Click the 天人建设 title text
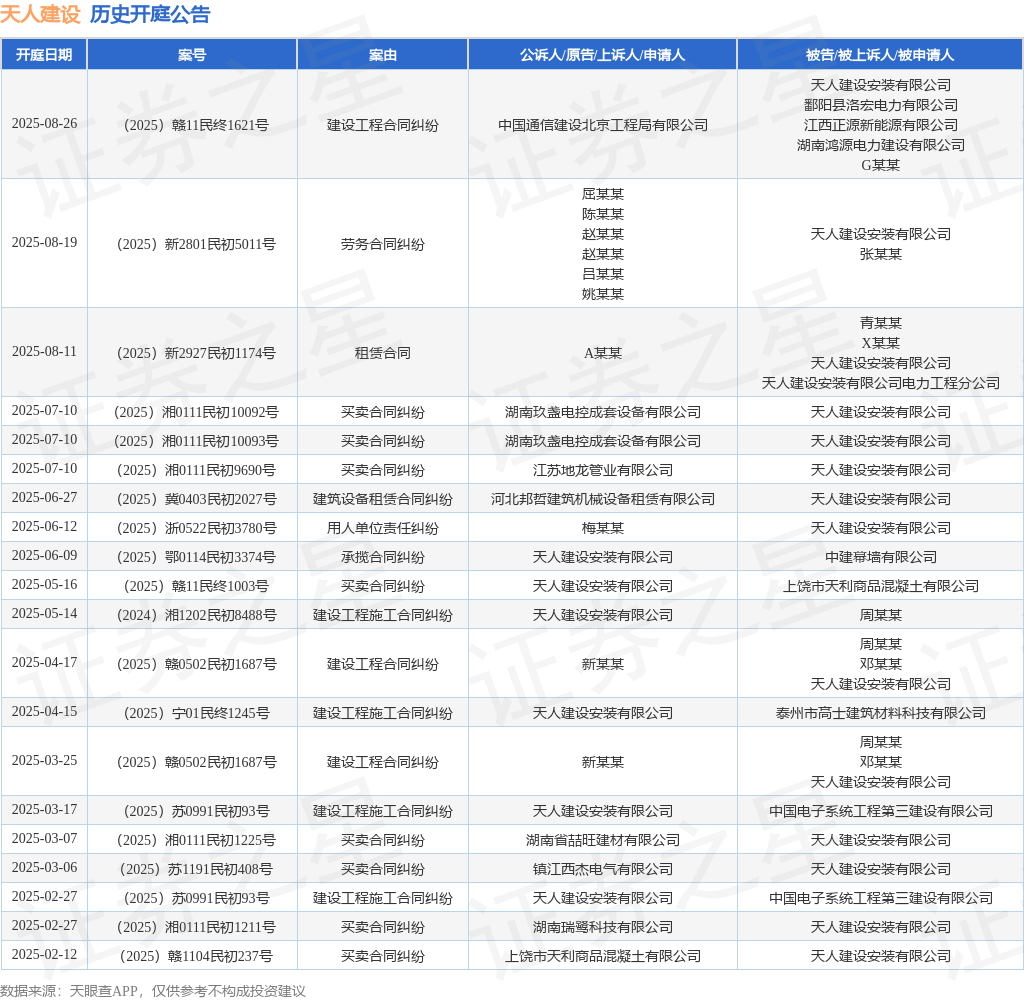This screenshot has height=1000, width=1024. (40, 14)
